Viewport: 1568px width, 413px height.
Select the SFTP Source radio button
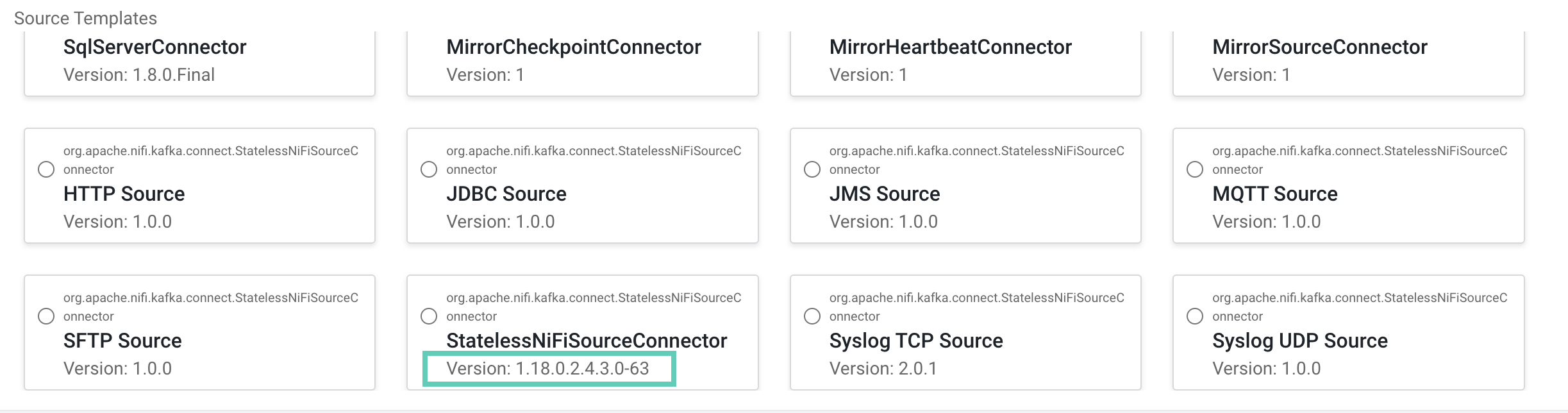click(46, 316)
